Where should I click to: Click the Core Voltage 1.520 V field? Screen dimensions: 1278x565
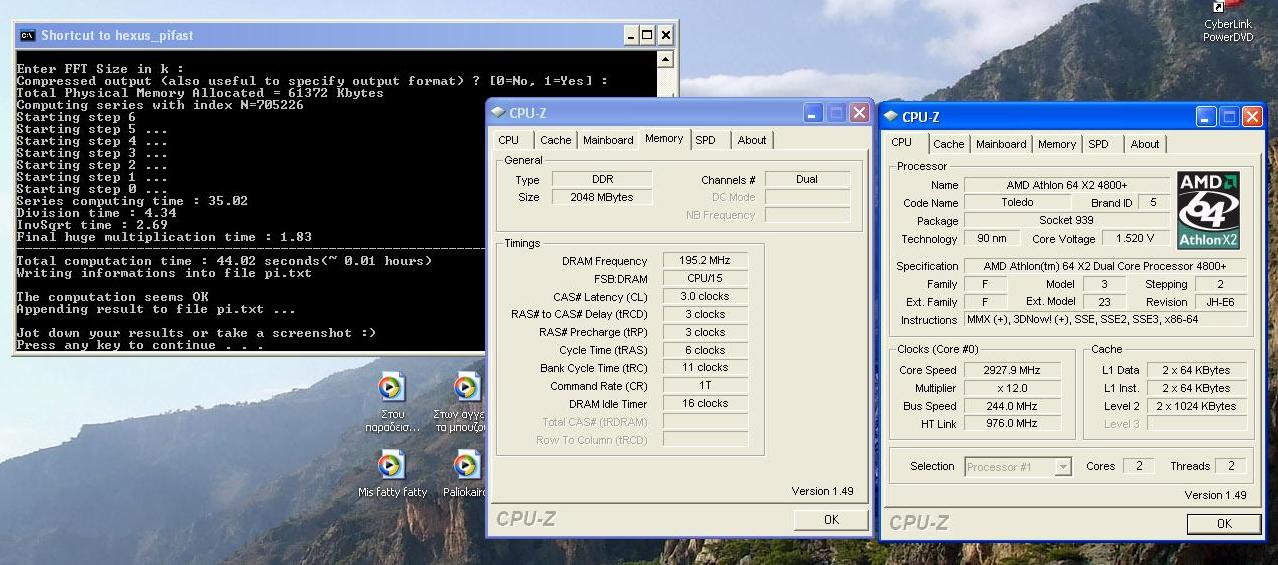coord(1135,239)
